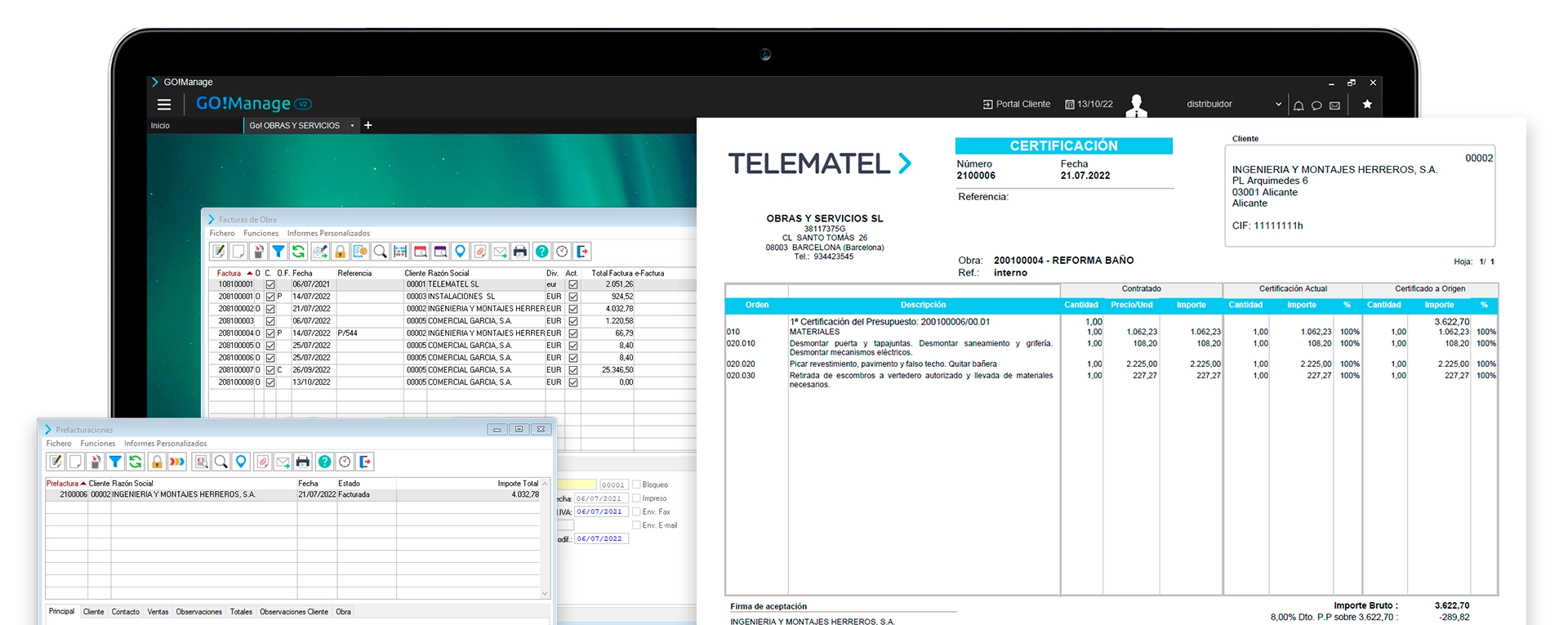The image size is (1568, 625).
Task: Switch to the Contacto tab
Action: pos(125,612)
